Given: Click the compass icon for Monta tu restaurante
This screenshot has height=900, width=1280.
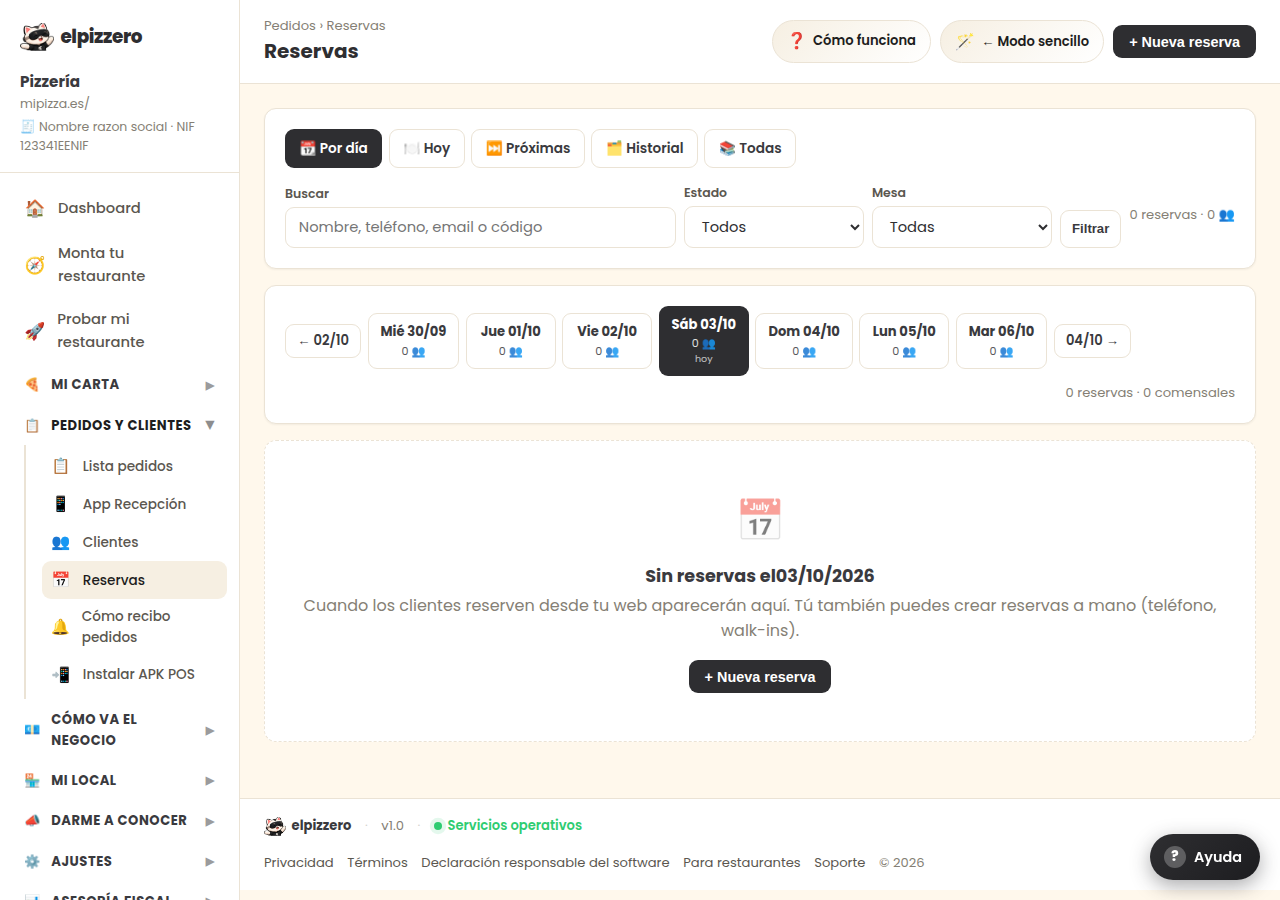Looking at the screenshot, I should click(35, 265).
